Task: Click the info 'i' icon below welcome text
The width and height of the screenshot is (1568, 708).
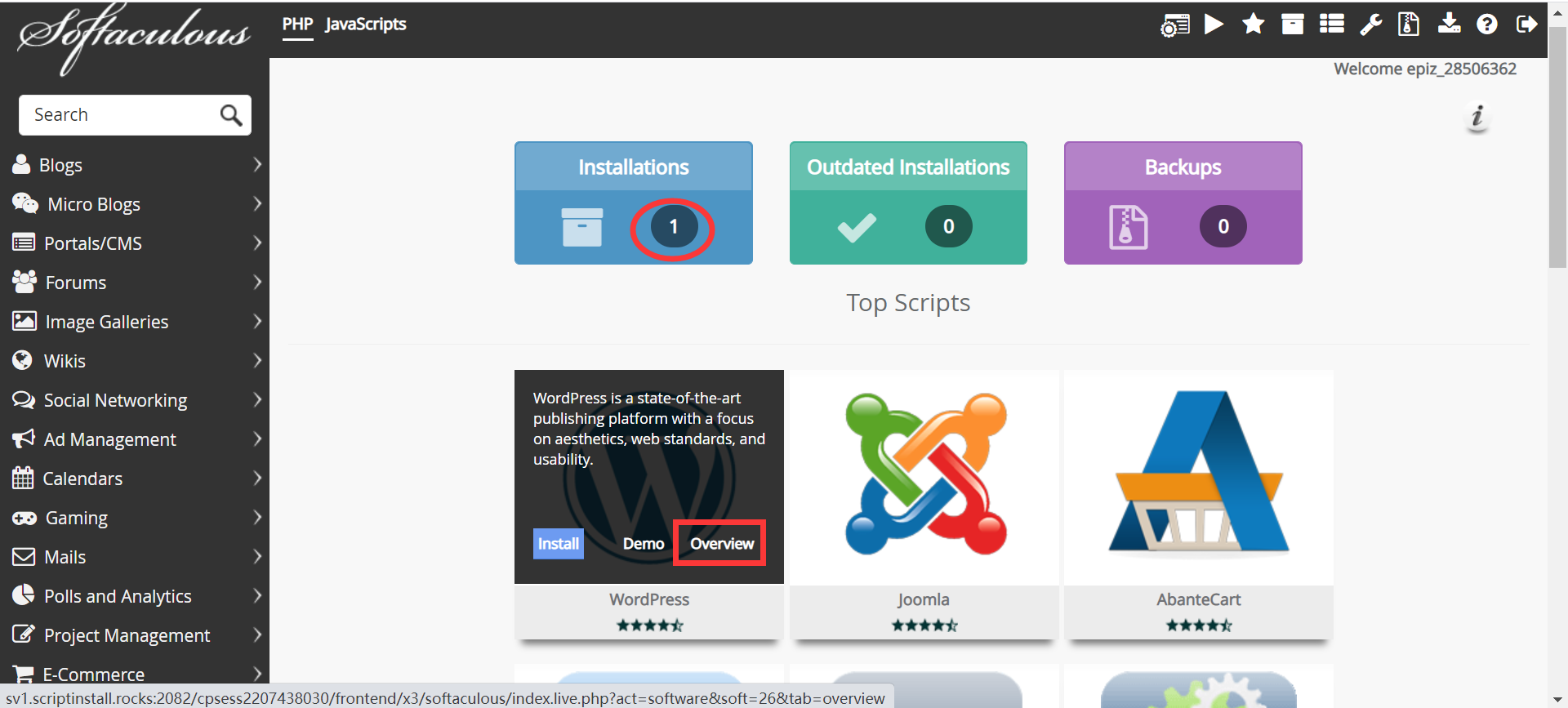Action: tap(1477, 117)
